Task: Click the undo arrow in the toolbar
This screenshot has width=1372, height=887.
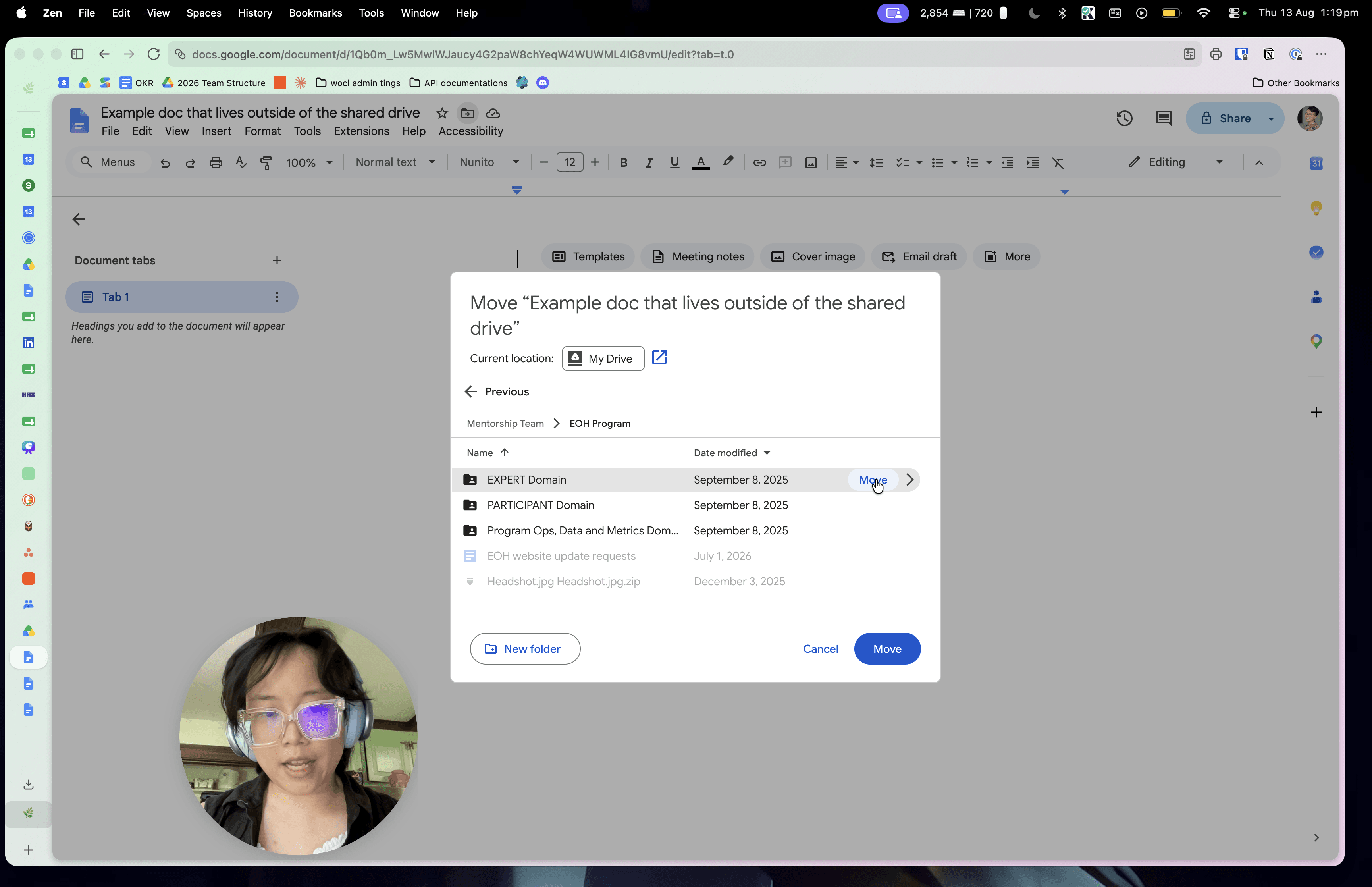Action: point(165,163)
